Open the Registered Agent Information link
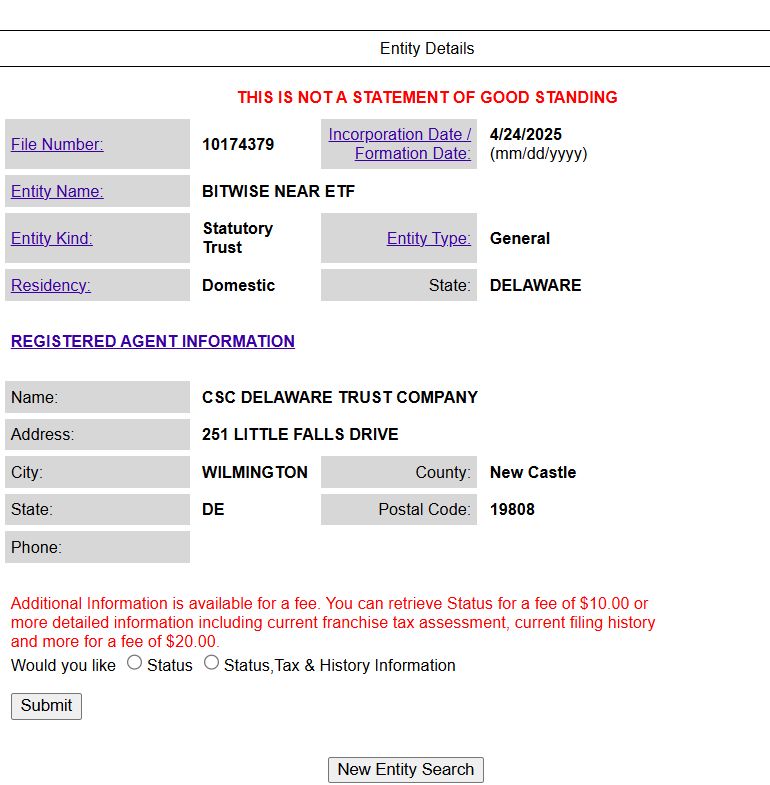 click(x=153, y=341)
